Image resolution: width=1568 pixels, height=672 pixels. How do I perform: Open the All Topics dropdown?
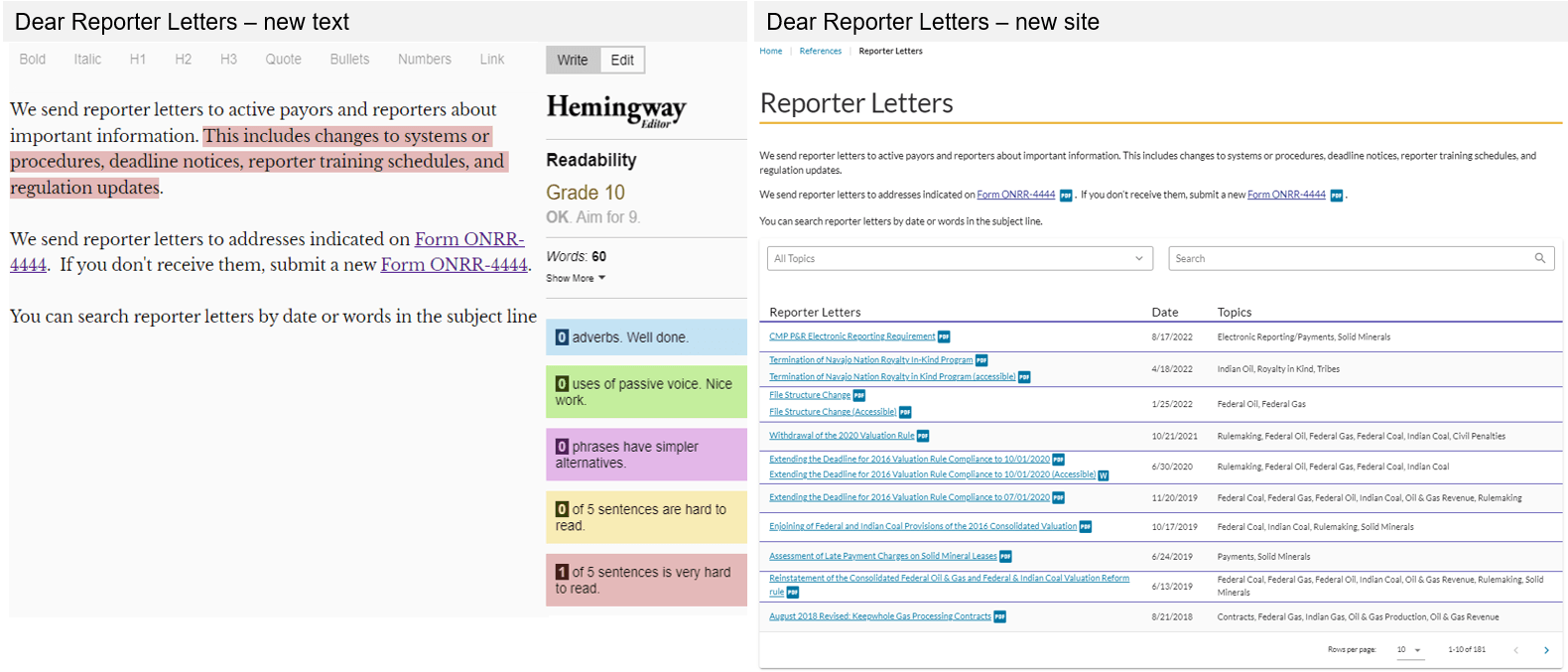(960, 259)
